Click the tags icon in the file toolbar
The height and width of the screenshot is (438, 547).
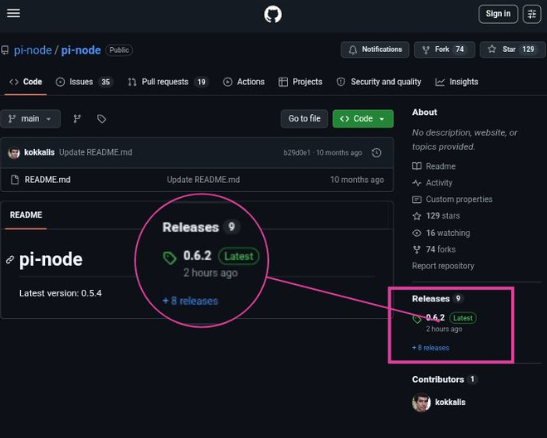(102, 119)
